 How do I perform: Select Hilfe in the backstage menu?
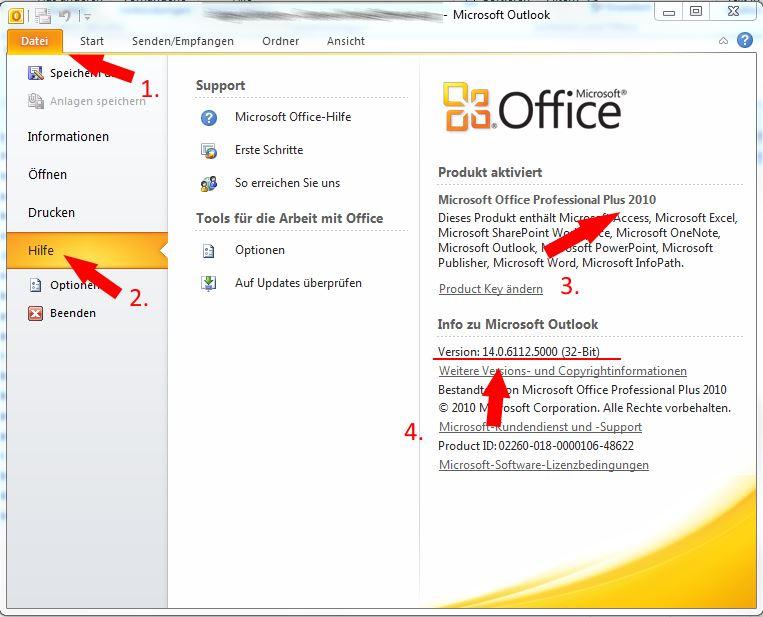click(x=87, y=251)
